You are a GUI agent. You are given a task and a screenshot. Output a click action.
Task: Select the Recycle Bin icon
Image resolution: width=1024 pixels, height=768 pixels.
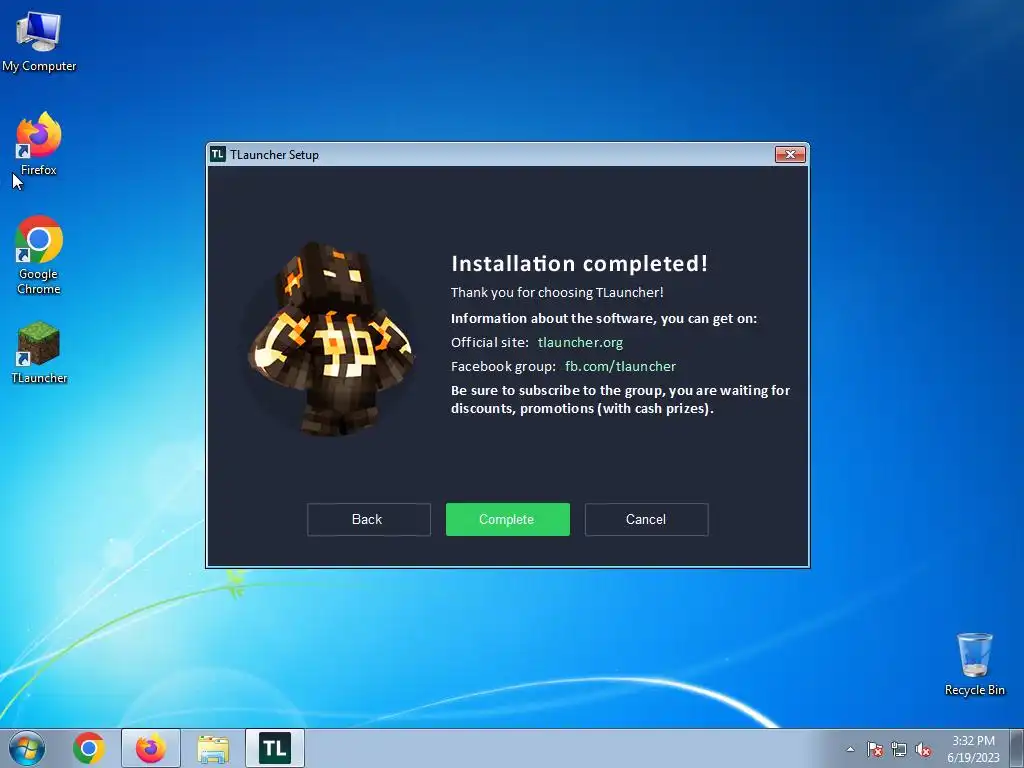click(974, 664)
